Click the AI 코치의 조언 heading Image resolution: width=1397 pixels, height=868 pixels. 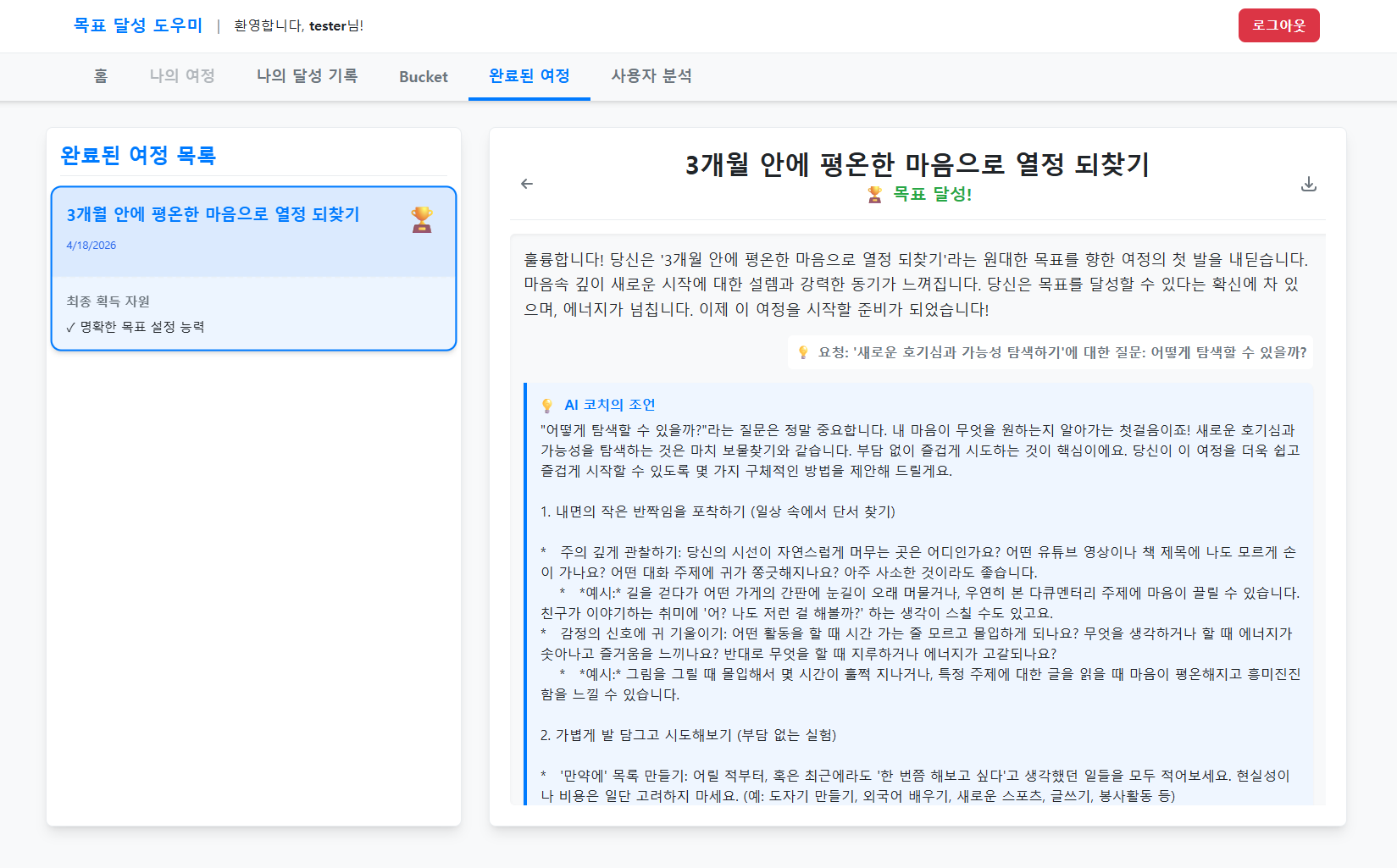610,405
